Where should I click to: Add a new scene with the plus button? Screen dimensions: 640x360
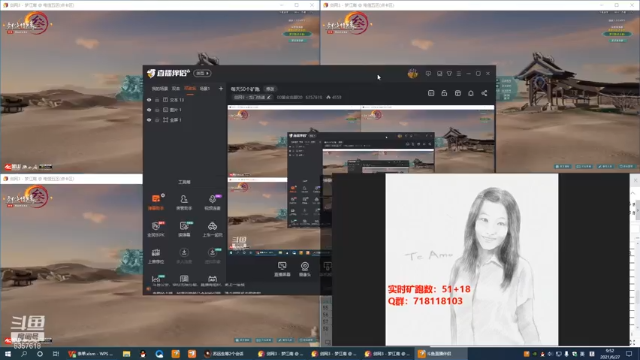tap(221, 89)
